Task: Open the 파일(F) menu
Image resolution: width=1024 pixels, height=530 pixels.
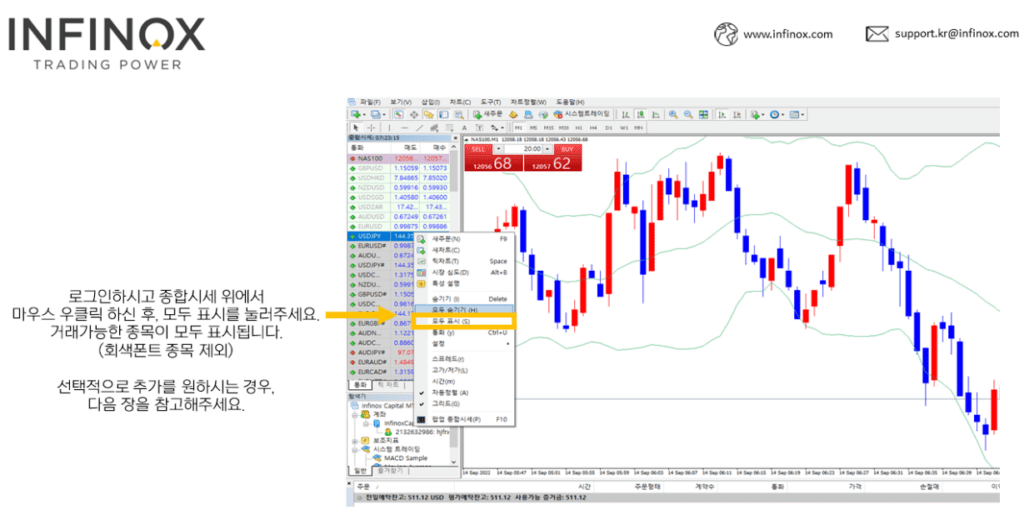Action: (x=370, y=102)
